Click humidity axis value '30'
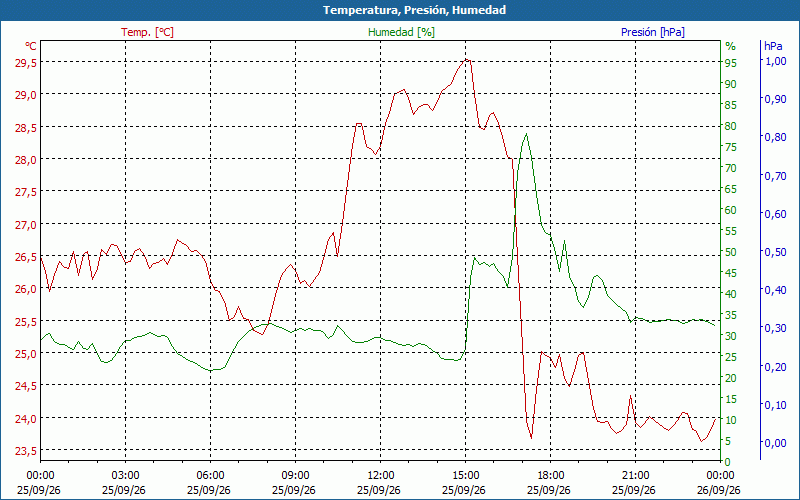This screenshot has width=800, height=500. pos(731,336)
